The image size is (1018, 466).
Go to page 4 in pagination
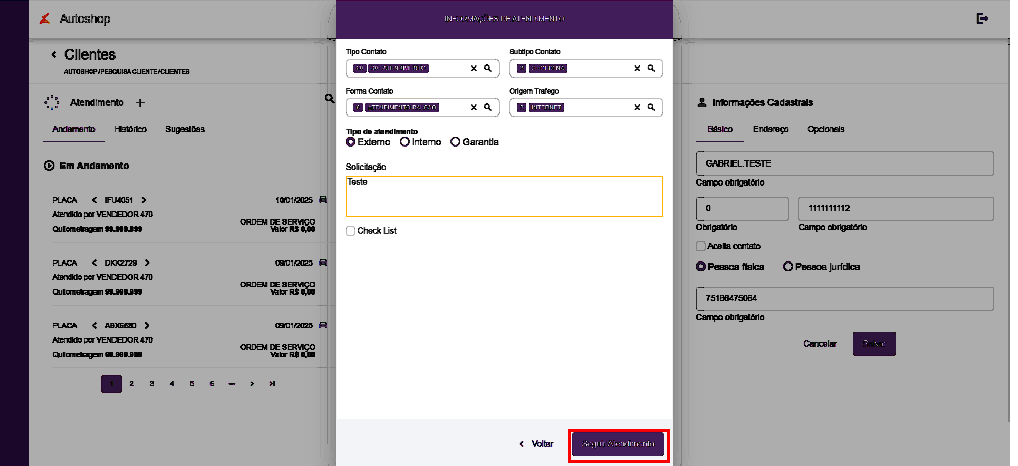(x=171, y=384)
